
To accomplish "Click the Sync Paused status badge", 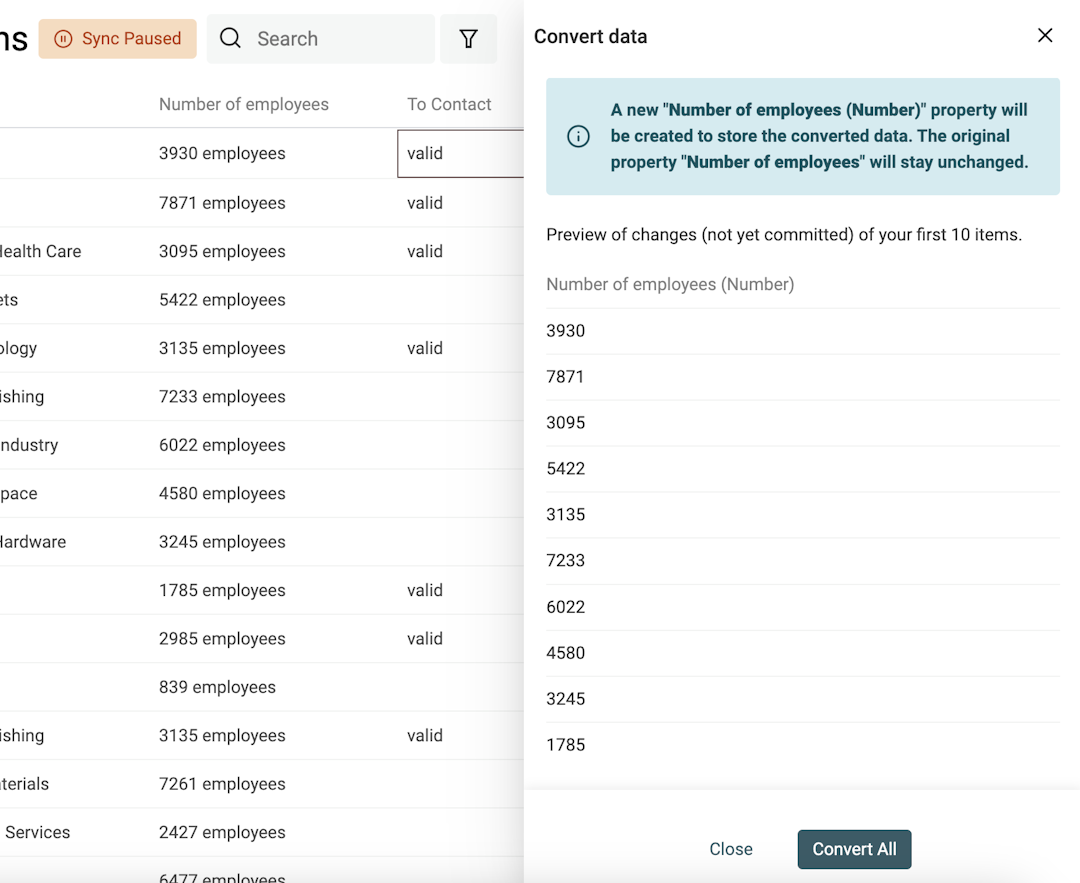I will coord(117,38).
